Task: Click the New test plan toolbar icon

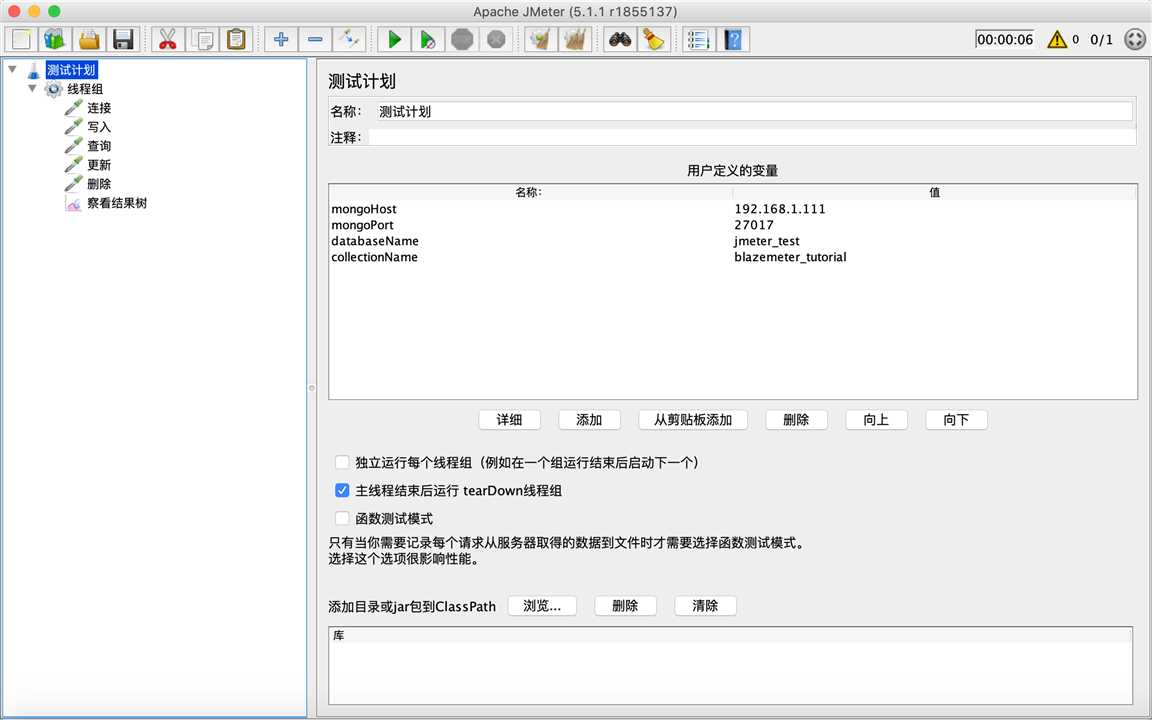Action: [21, 39]
